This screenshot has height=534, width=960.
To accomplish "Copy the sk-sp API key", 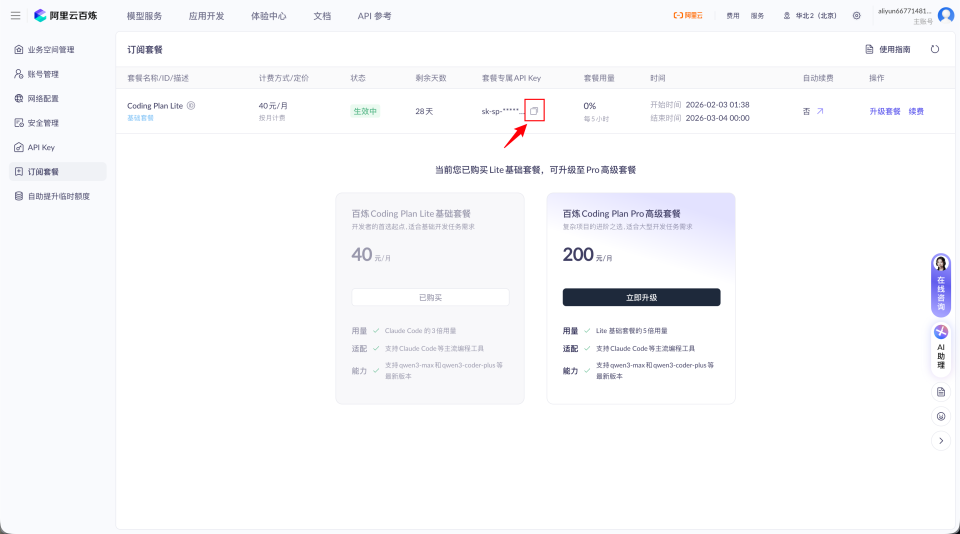I will coord(534,111).
